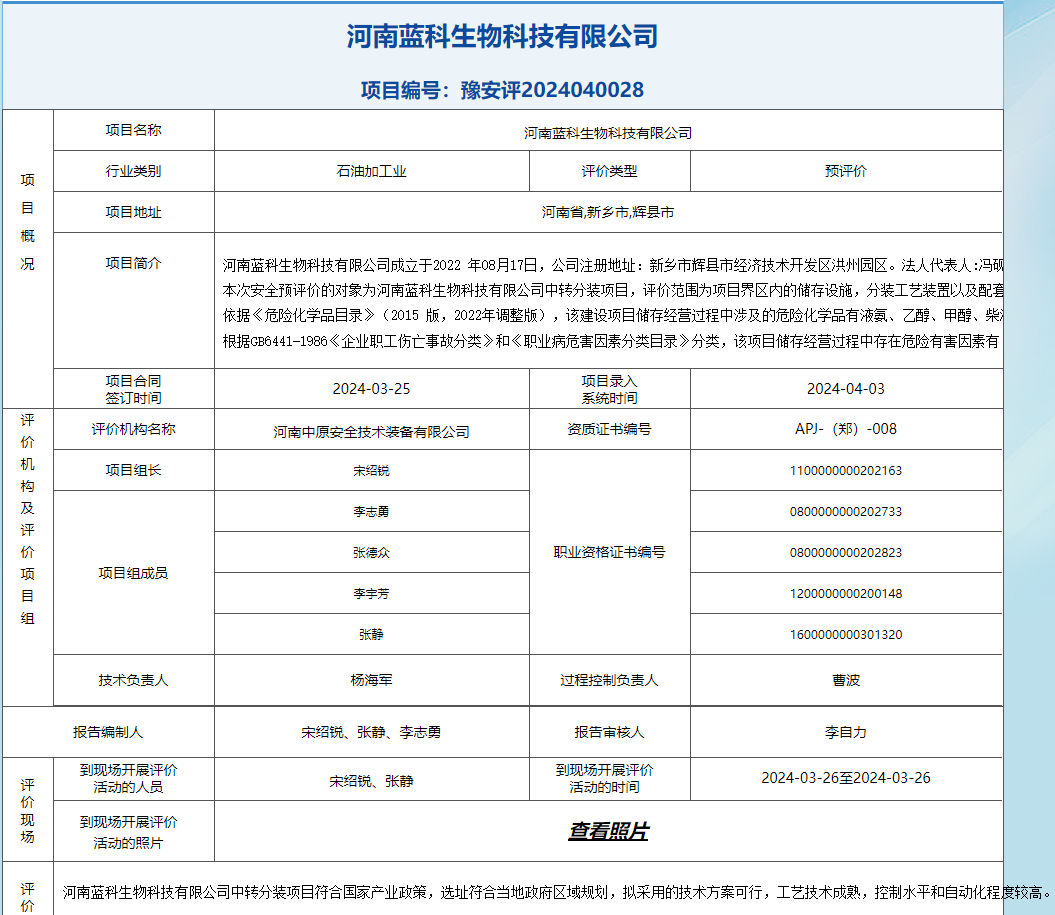Select certificate number 1200000000200148
1055x915 pixels.
coord(846,594)
